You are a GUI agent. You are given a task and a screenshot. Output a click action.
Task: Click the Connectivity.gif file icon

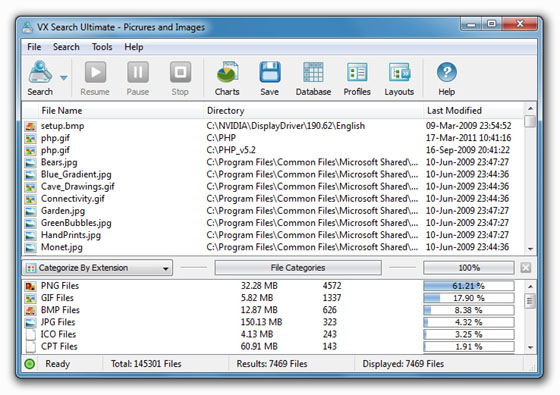[30, 199]
